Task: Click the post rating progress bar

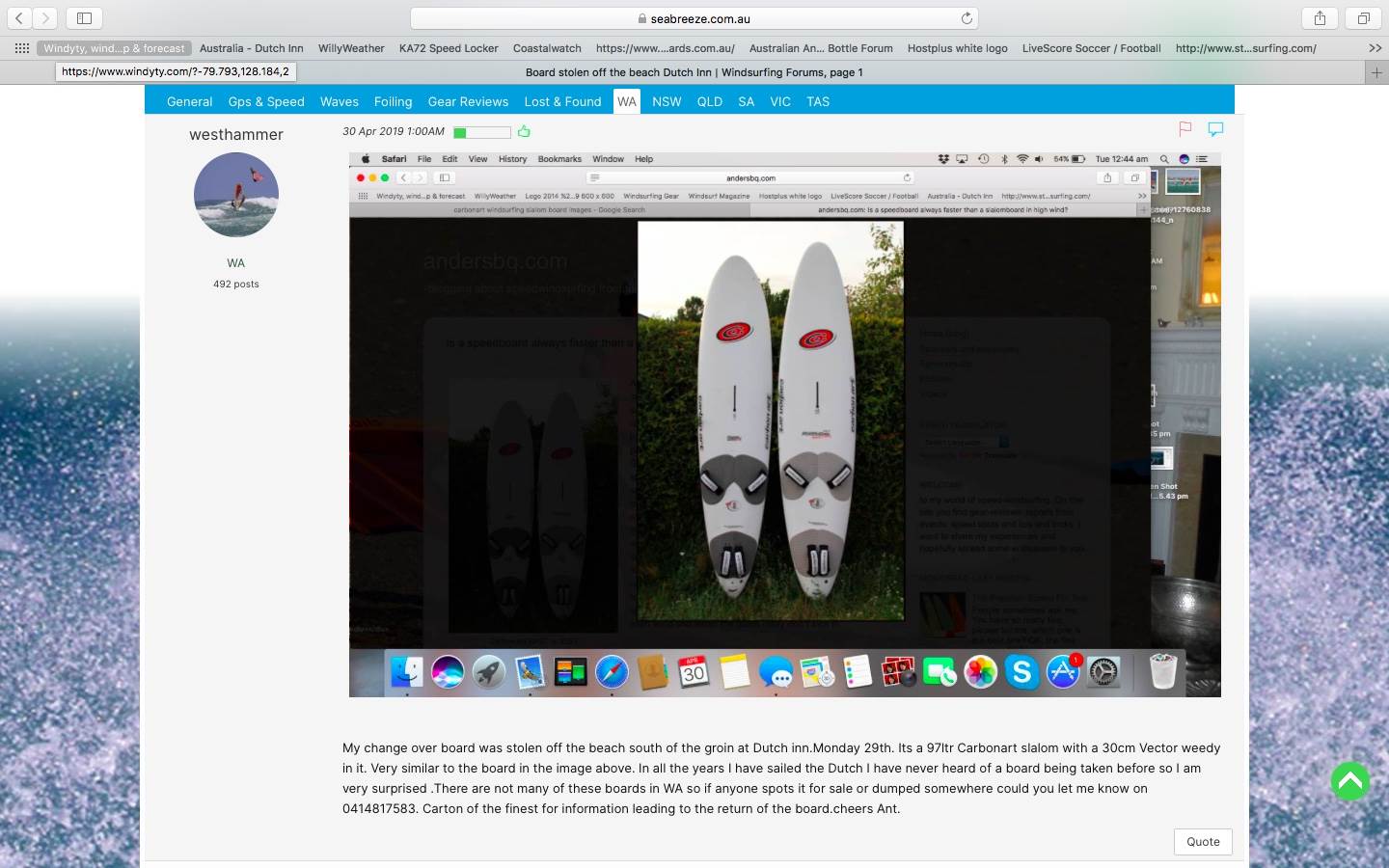Action: (x=482, y=132)
